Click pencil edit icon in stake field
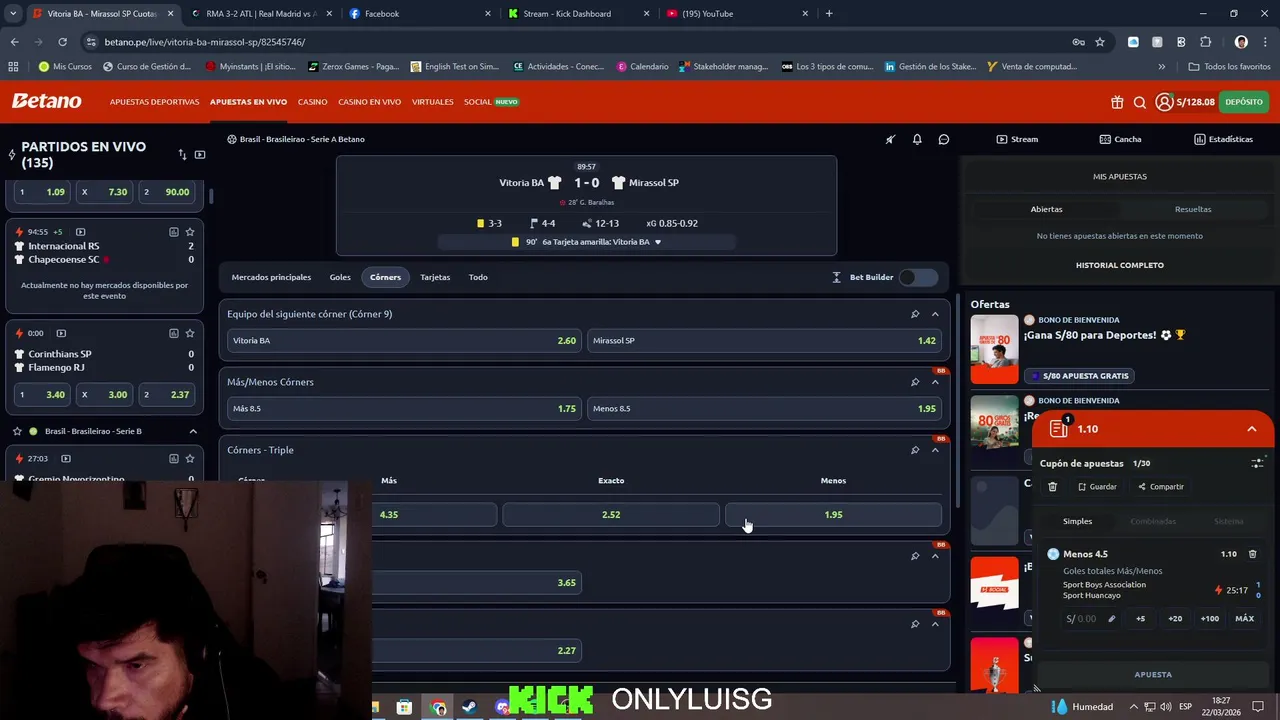 [1111, 619]
